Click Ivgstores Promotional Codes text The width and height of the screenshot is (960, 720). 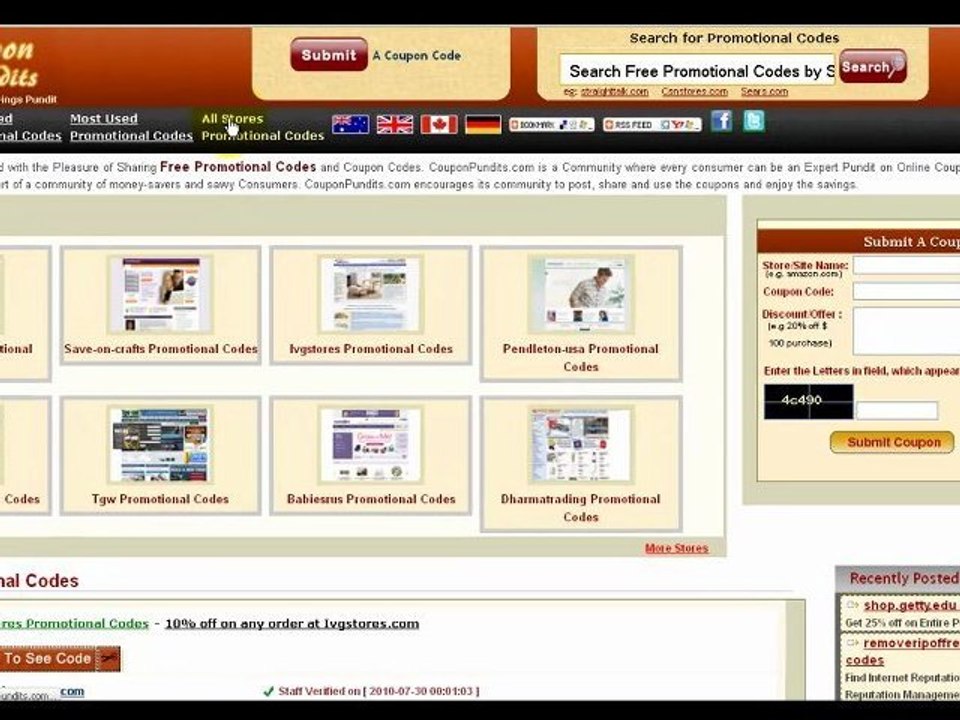coord(371,349)
